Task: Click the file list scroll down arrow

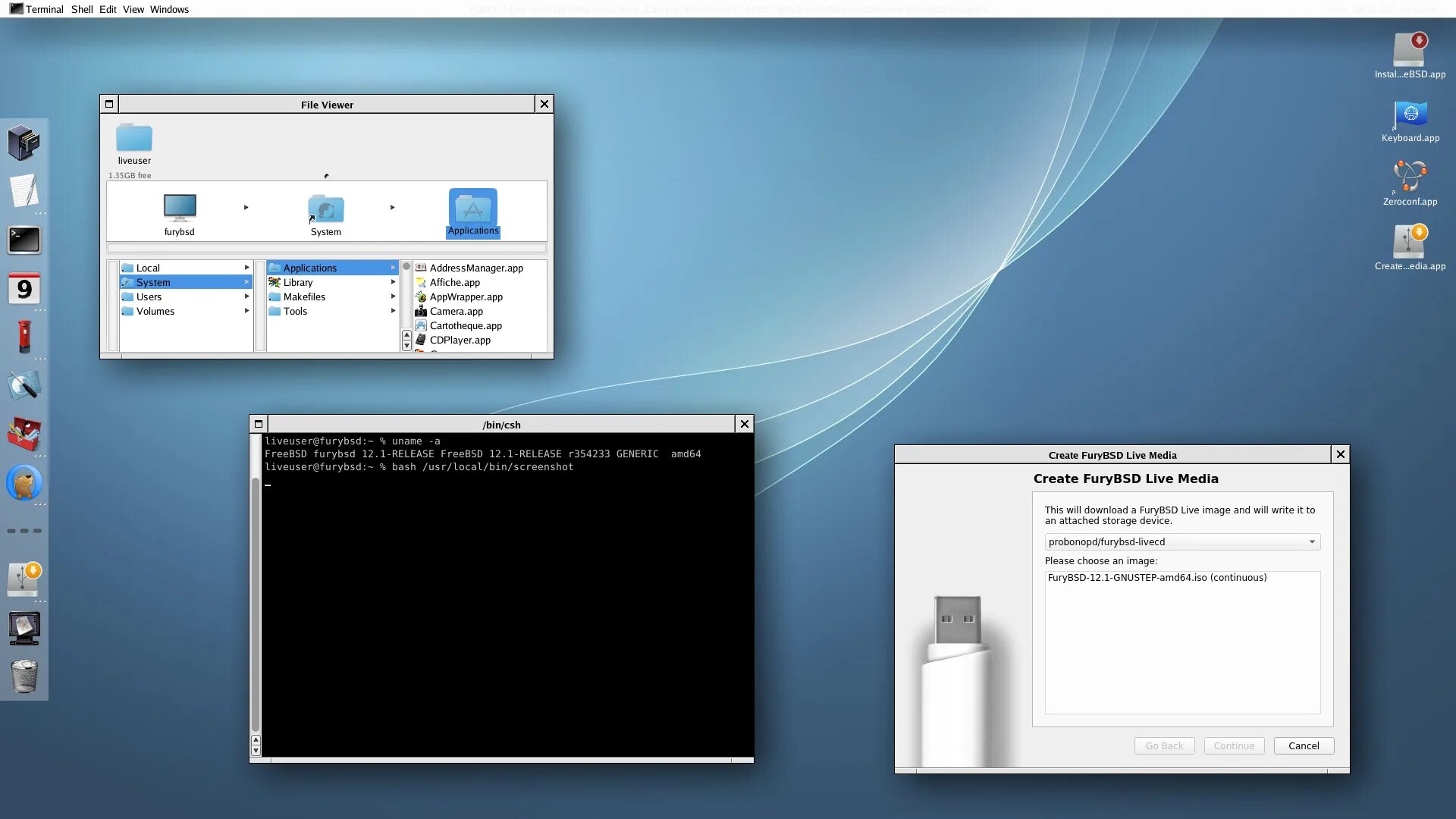Action: point(406,346)
